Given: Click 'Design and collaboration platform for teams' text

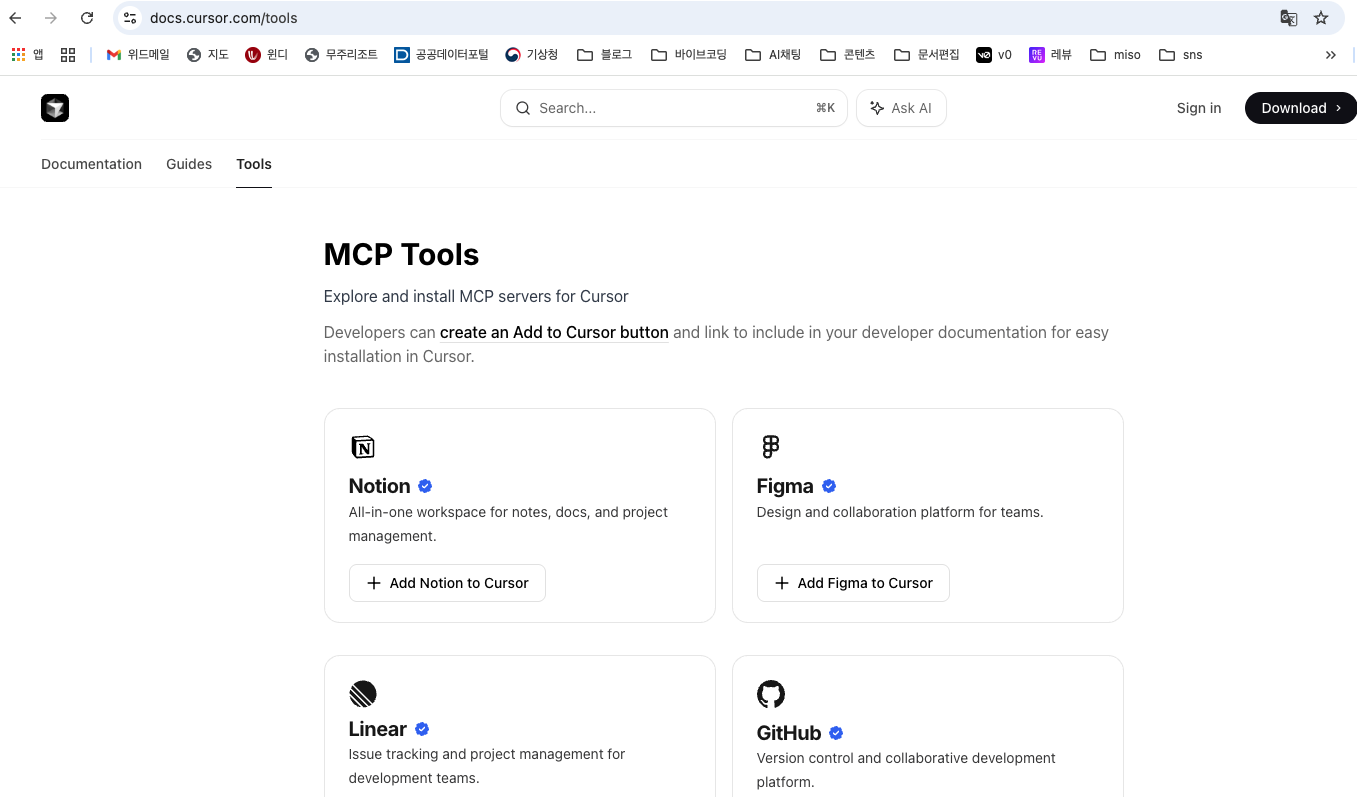Looking at the screenshot, I should [900, 512].
